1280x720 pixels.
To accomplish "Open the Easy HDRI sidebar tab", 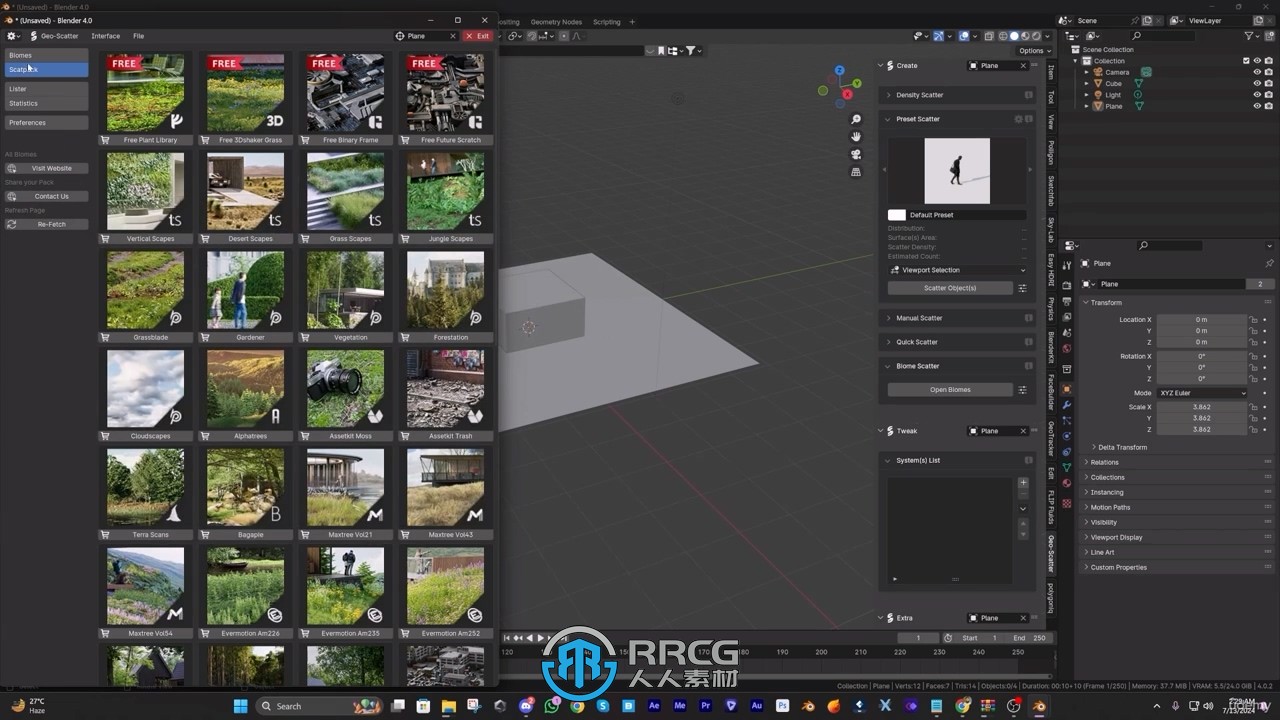I will (x=1051, y=269).
